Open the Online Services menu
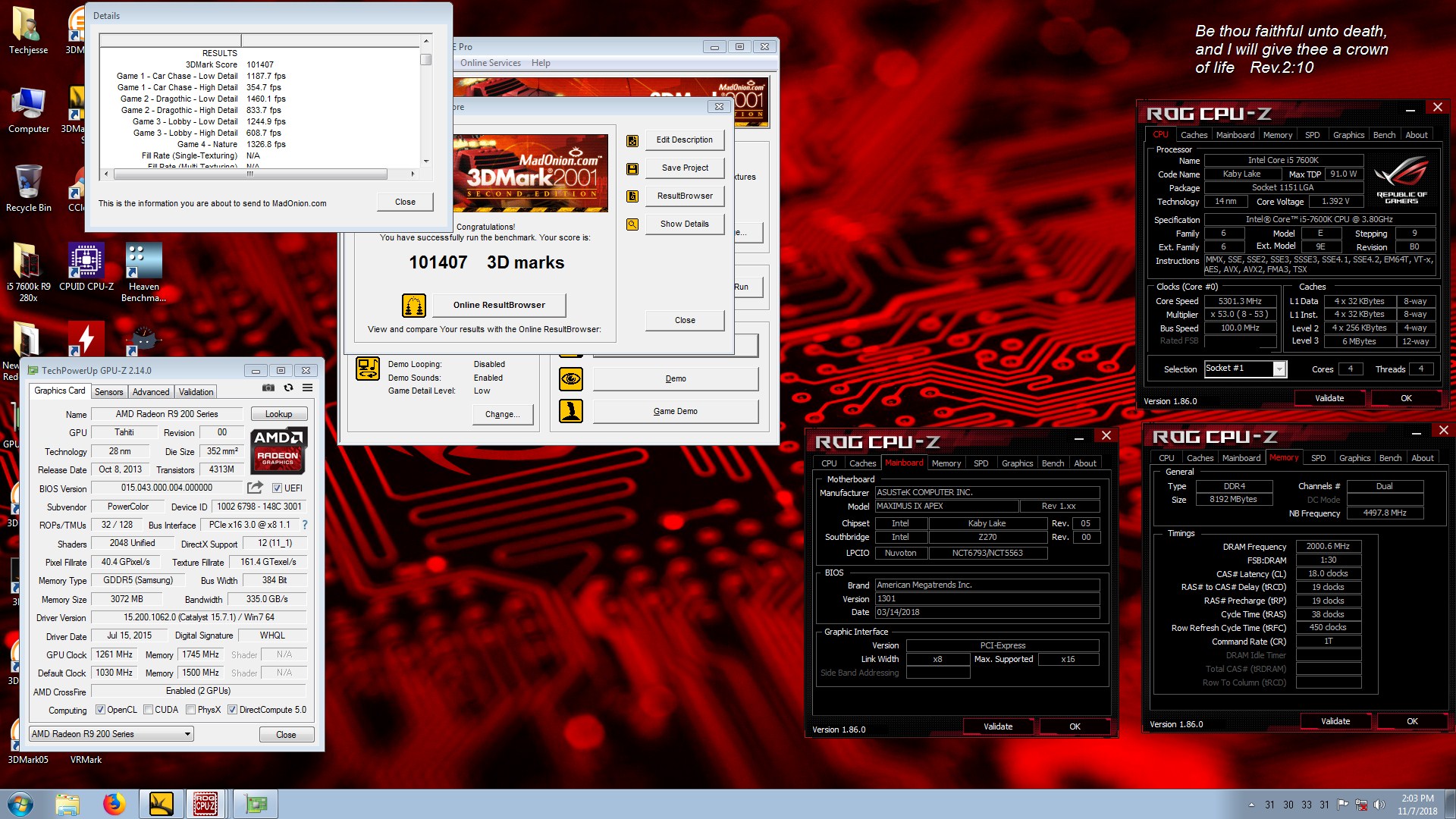Screen dimensions: 1456x819 click(x=490, y=63)
